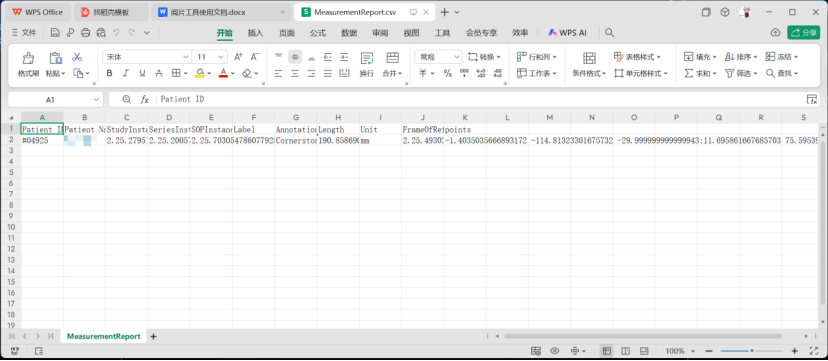Click the 查找 Find button
This screenshot has height=361, width=828.
click(782, 73)
